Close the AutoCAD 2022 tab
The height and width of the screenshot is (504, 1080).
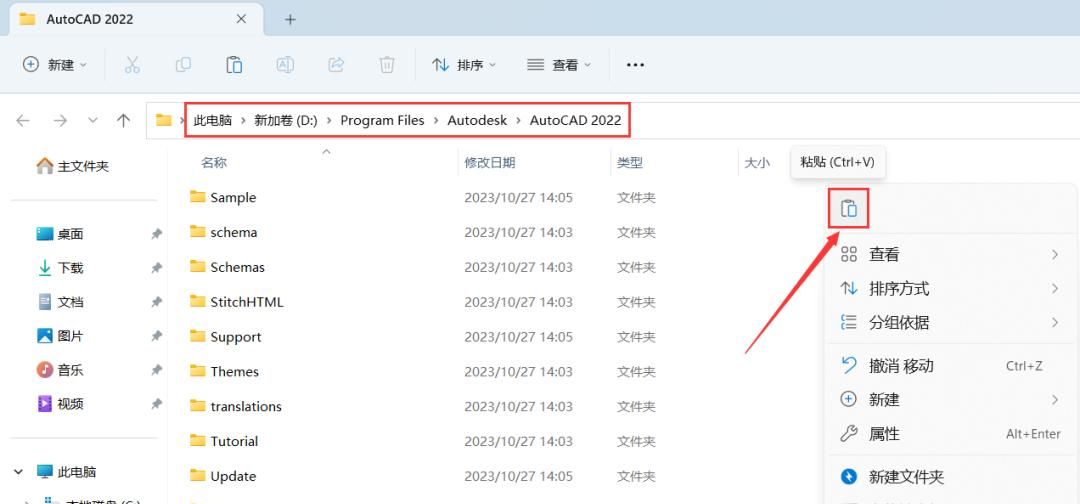pyautogui.click(x=241, y=19)
